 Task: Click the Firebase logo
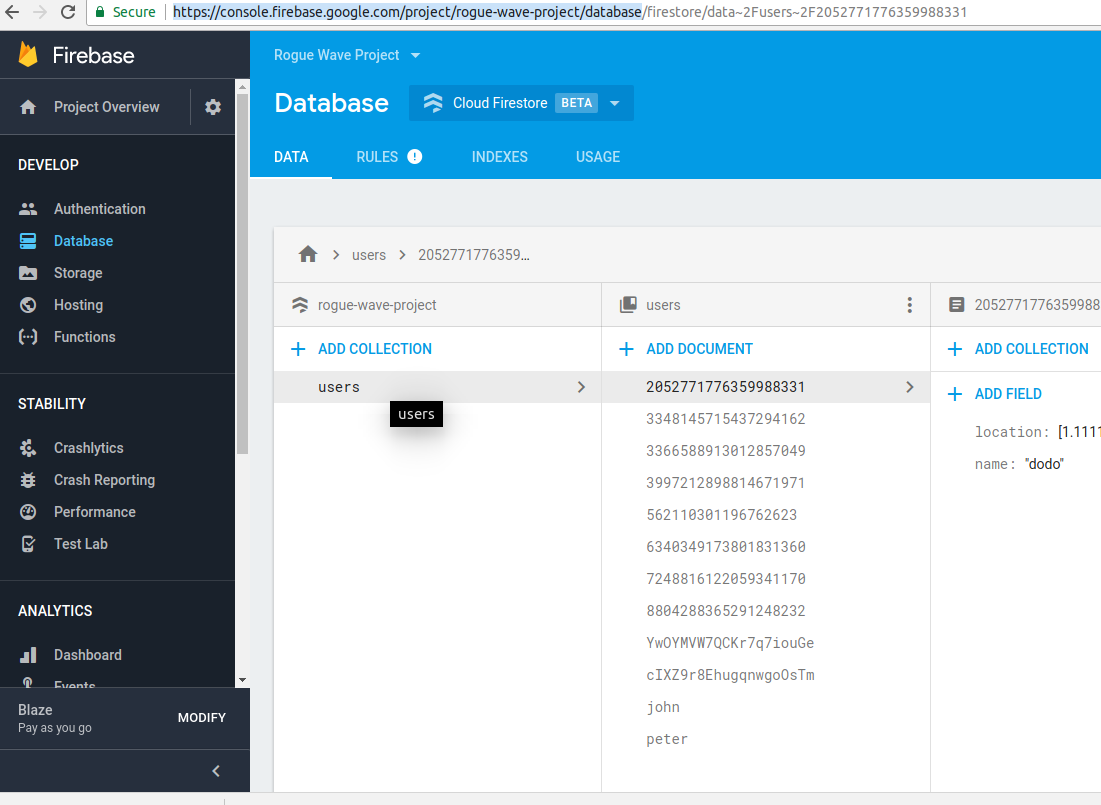click(28, 55)
